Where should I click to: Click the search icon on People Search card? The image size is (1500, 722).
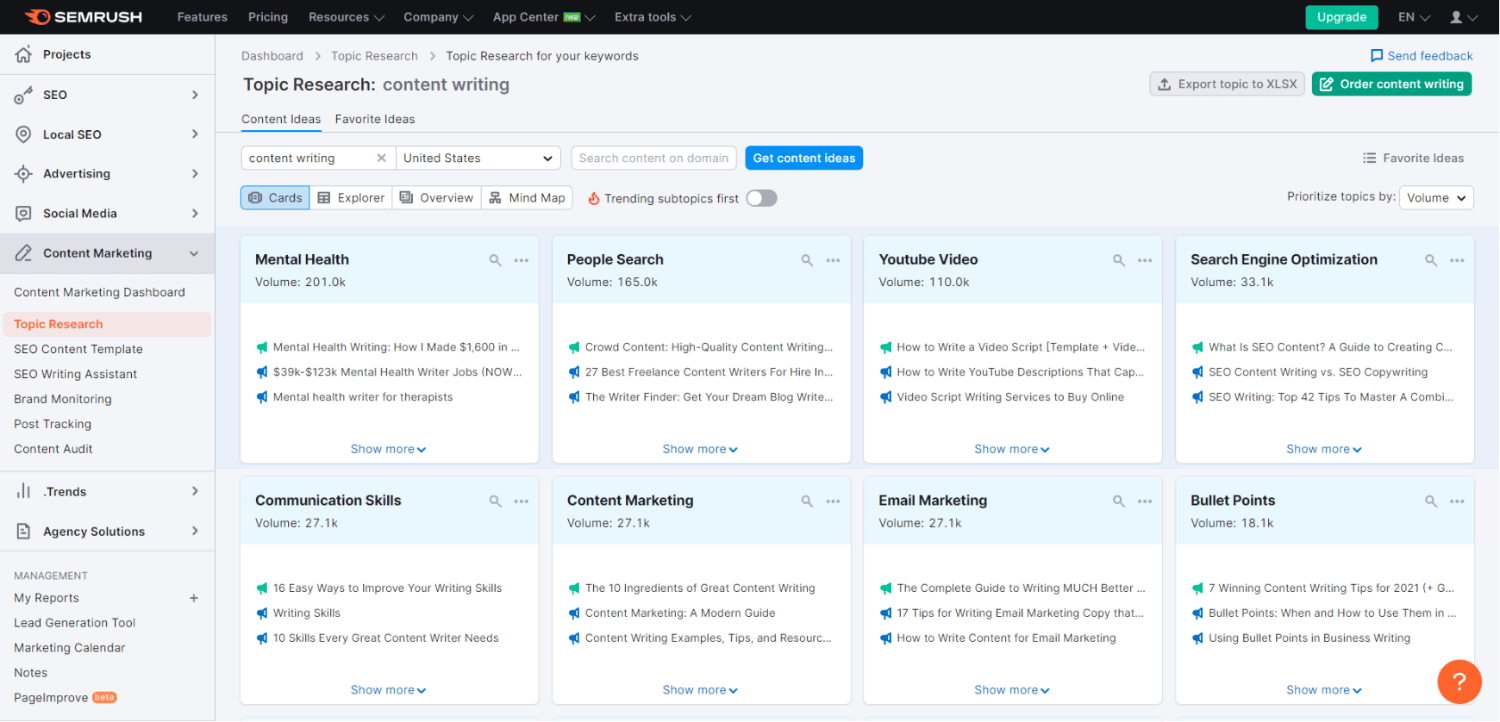807,260
